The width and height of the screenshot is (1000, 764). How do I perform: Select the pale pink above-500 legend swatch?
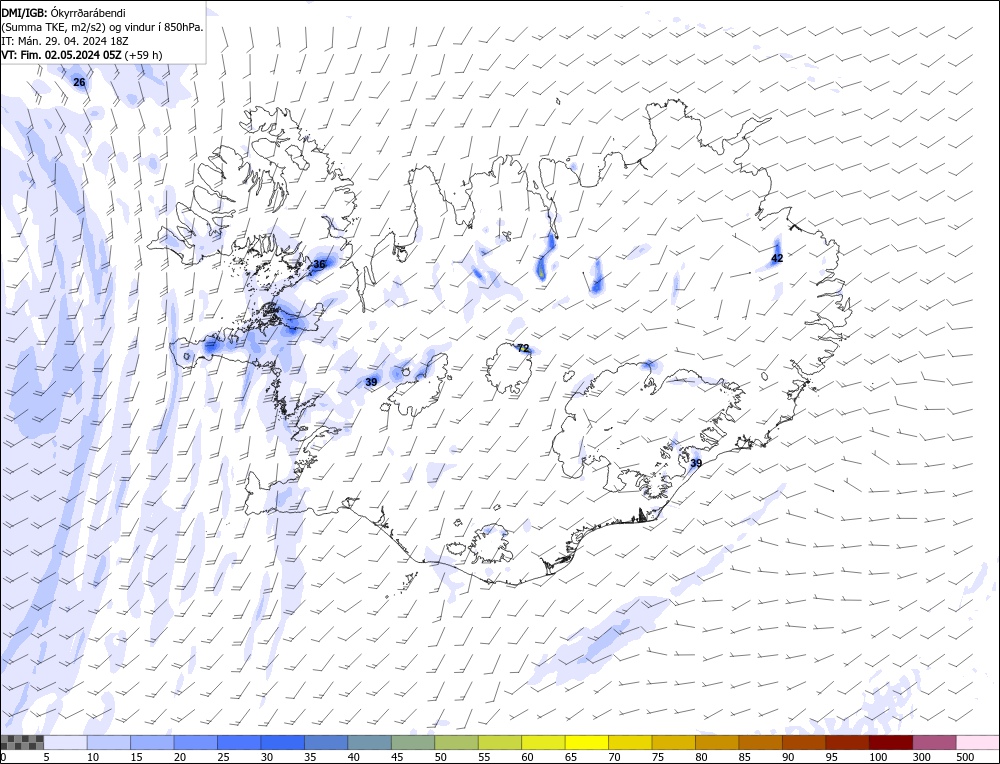(977, 742)
